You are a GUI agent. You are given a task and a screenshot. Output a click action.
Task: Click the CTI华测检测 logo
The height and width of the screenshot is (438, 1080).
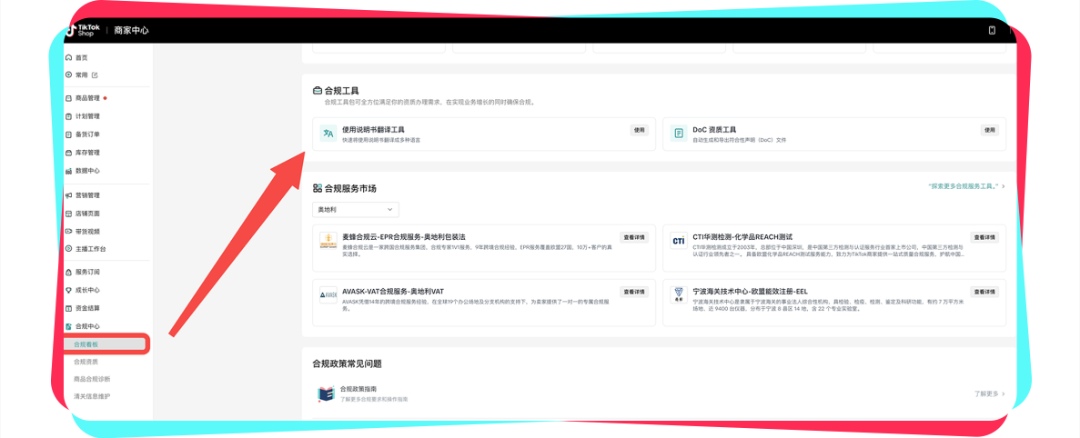678,241
